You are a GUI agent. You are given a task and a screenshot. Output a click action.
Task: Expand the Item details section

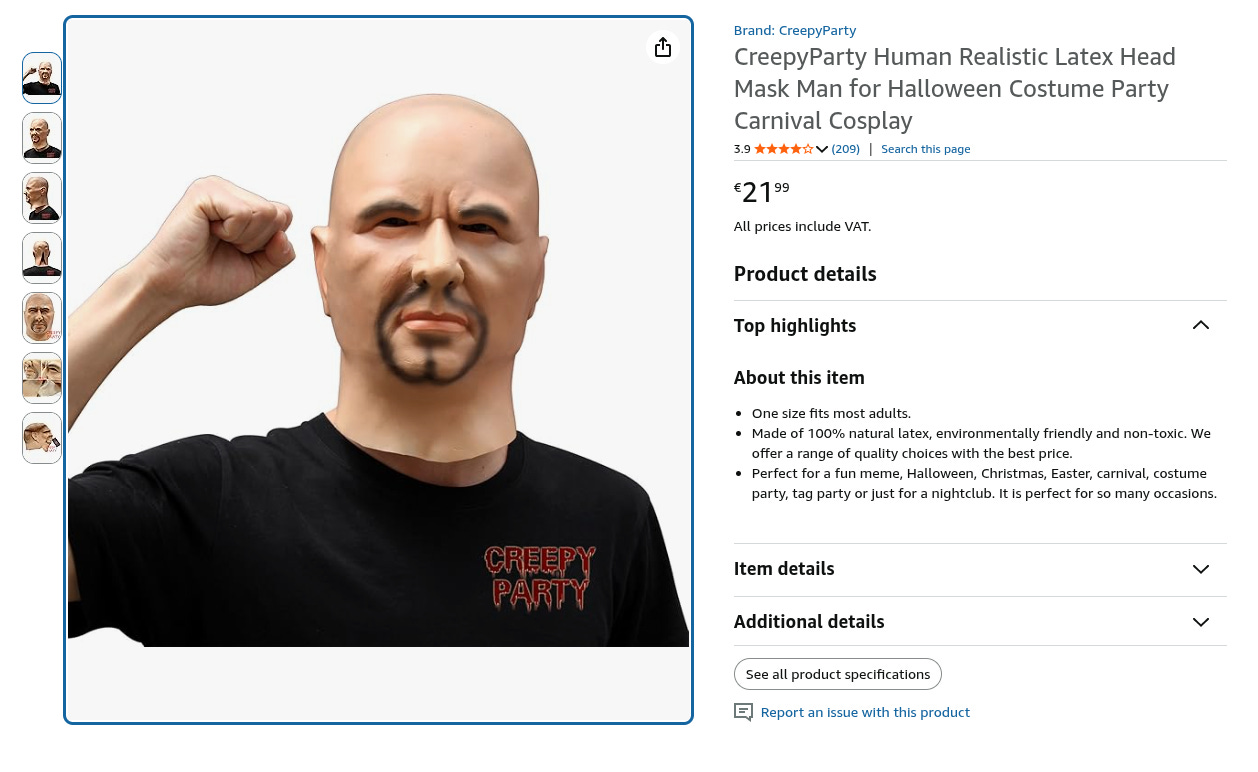pyautogui.click(x=980, y=569)
